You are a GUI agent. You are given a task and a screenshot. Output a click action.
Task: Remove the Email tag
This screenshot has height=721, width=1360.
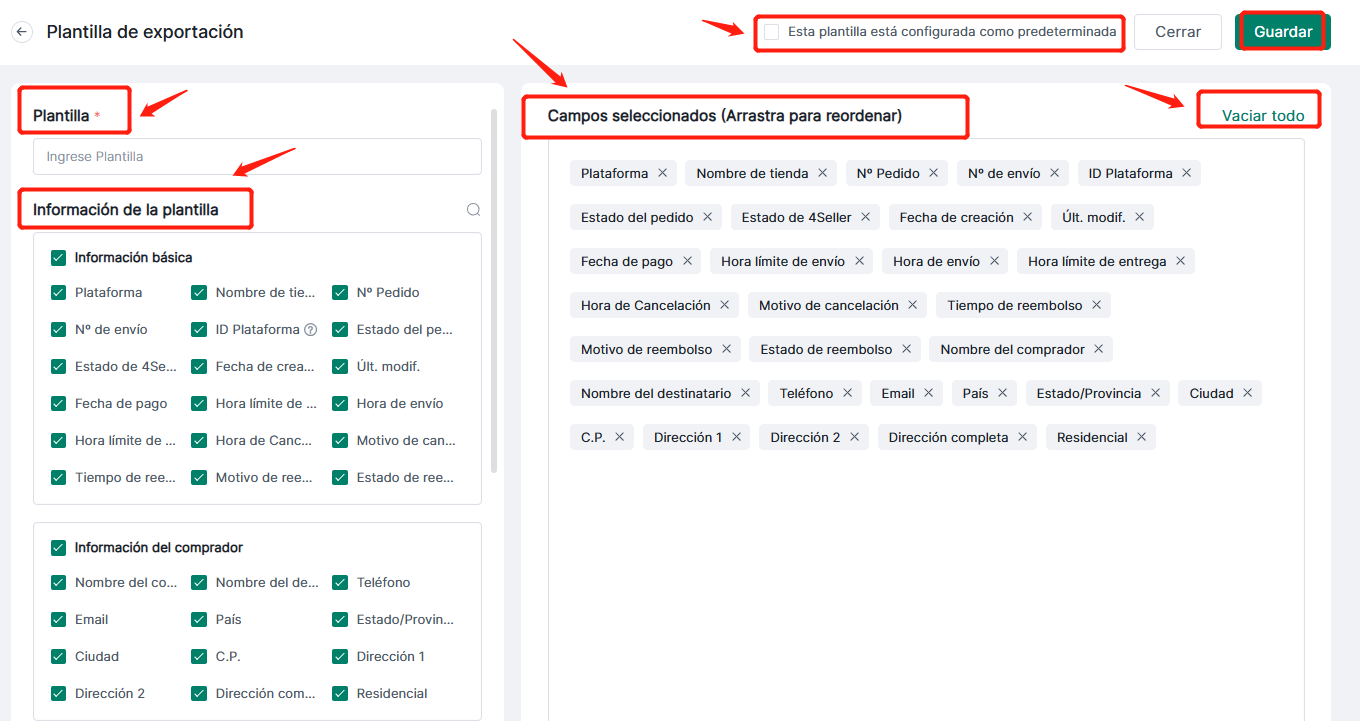point(928,393)
